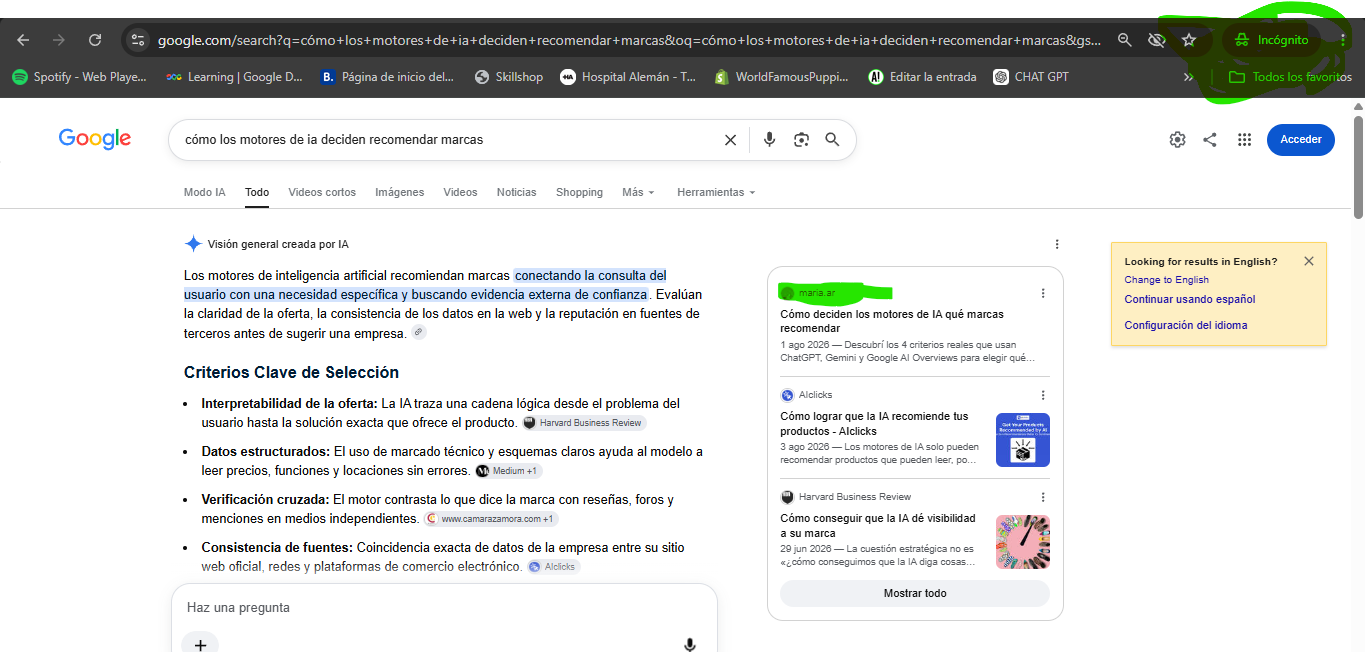This screenshot has width=1365, height=652.
Task: Open result Cómo lograr que la IA recomiende
Action: click(x=875, y=424)
